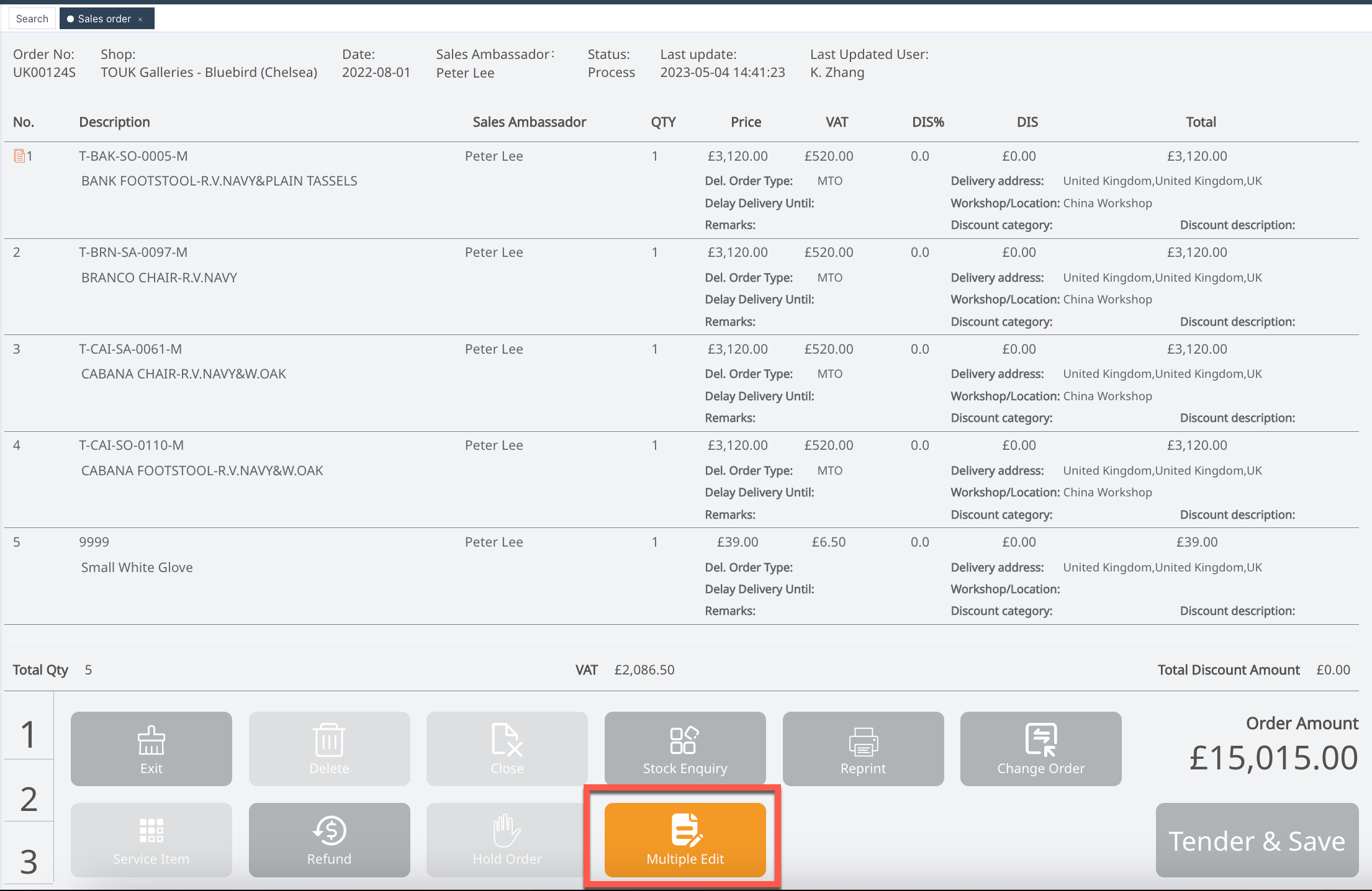
Task: Click the Reprint printer icon
Action: [863, 741]
